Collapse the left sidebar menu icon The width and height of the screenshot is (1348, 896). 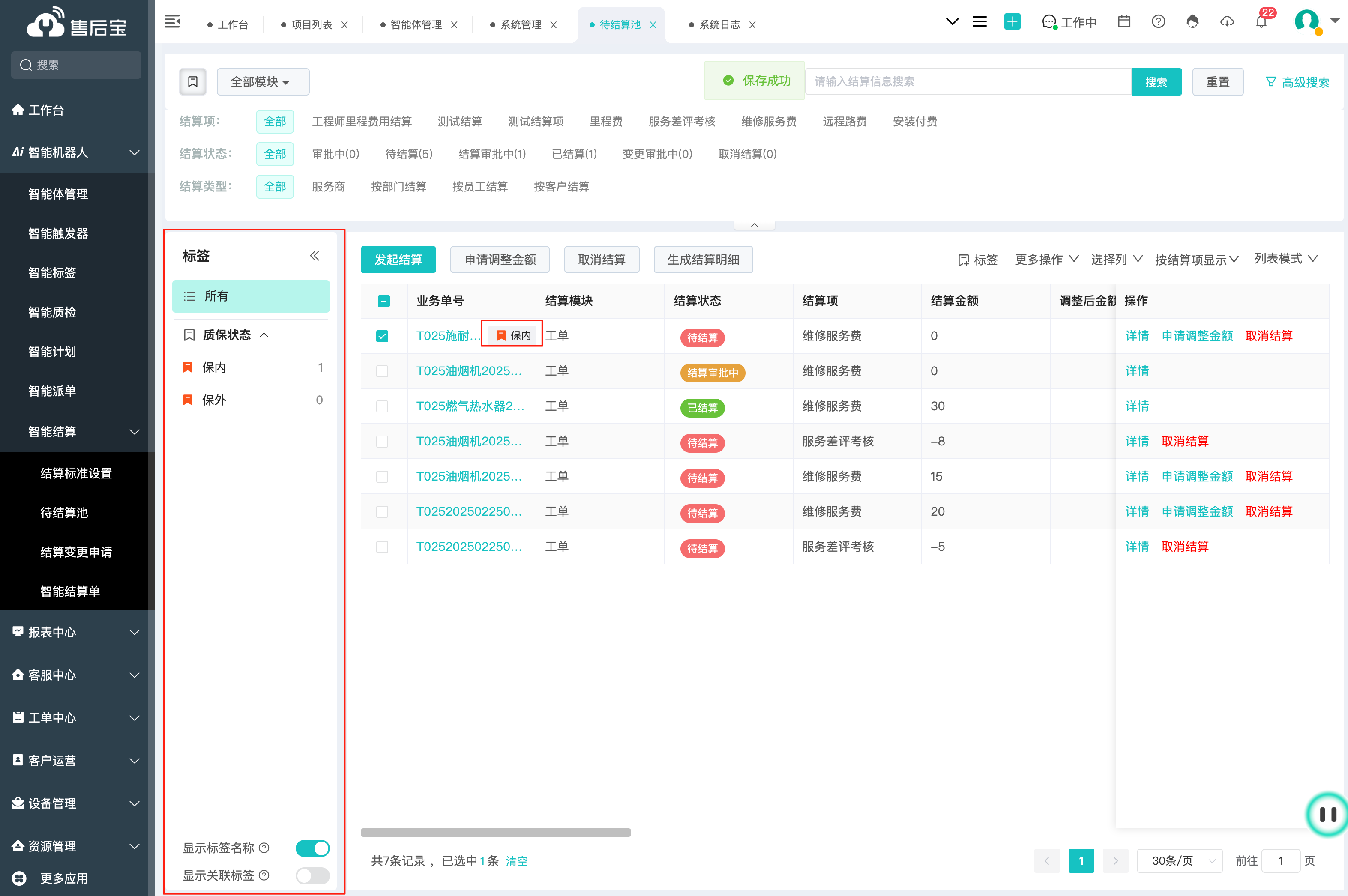pyautogui.click(x=172, y=22)
